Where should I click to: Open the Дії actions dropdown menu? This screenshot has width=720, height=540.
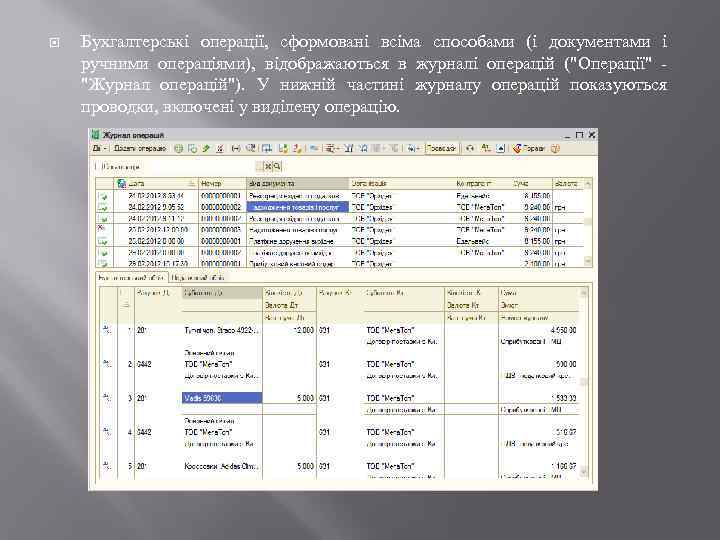click(x=99, y=148)
